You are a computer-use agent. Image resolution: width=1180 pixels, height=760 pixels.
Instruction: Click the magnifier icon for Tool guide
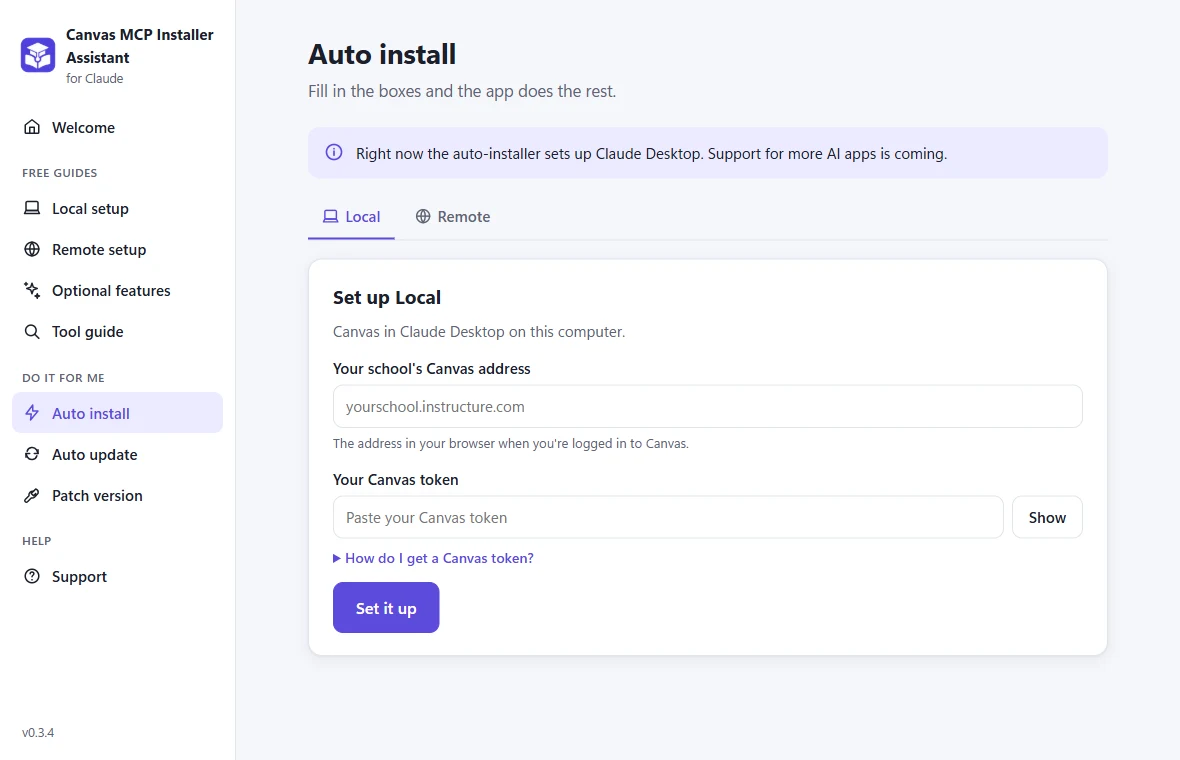coord(32,331)
